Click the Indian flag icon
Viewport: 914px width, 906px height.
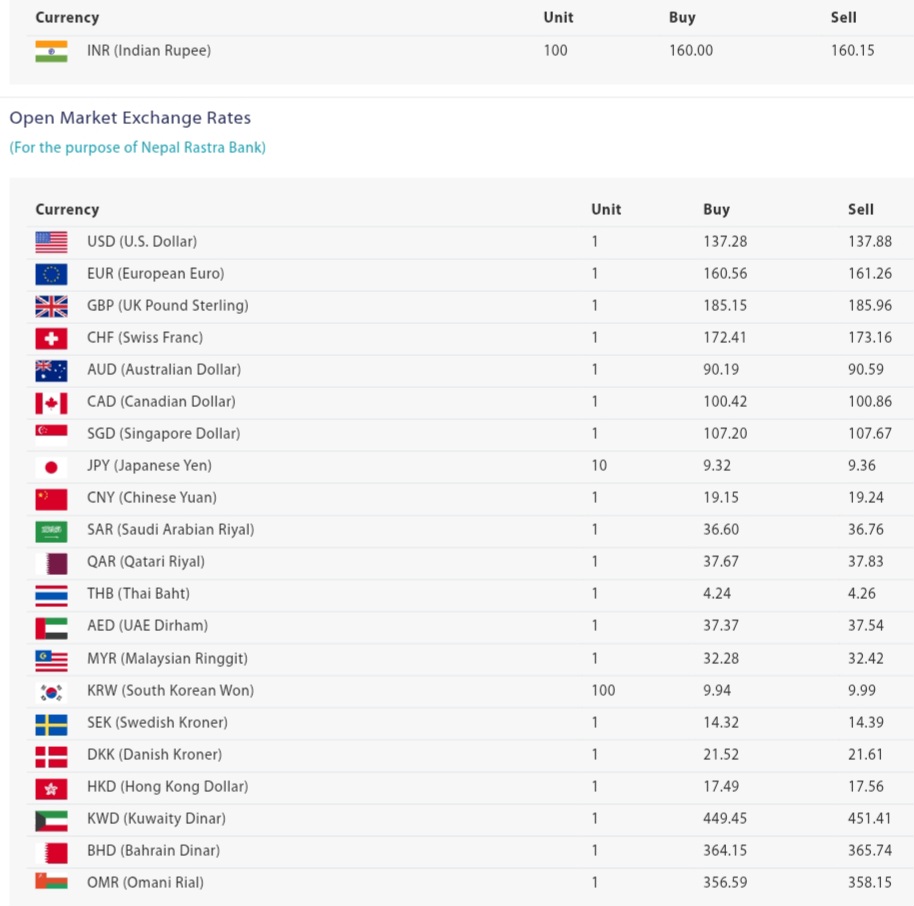[51, 51]
